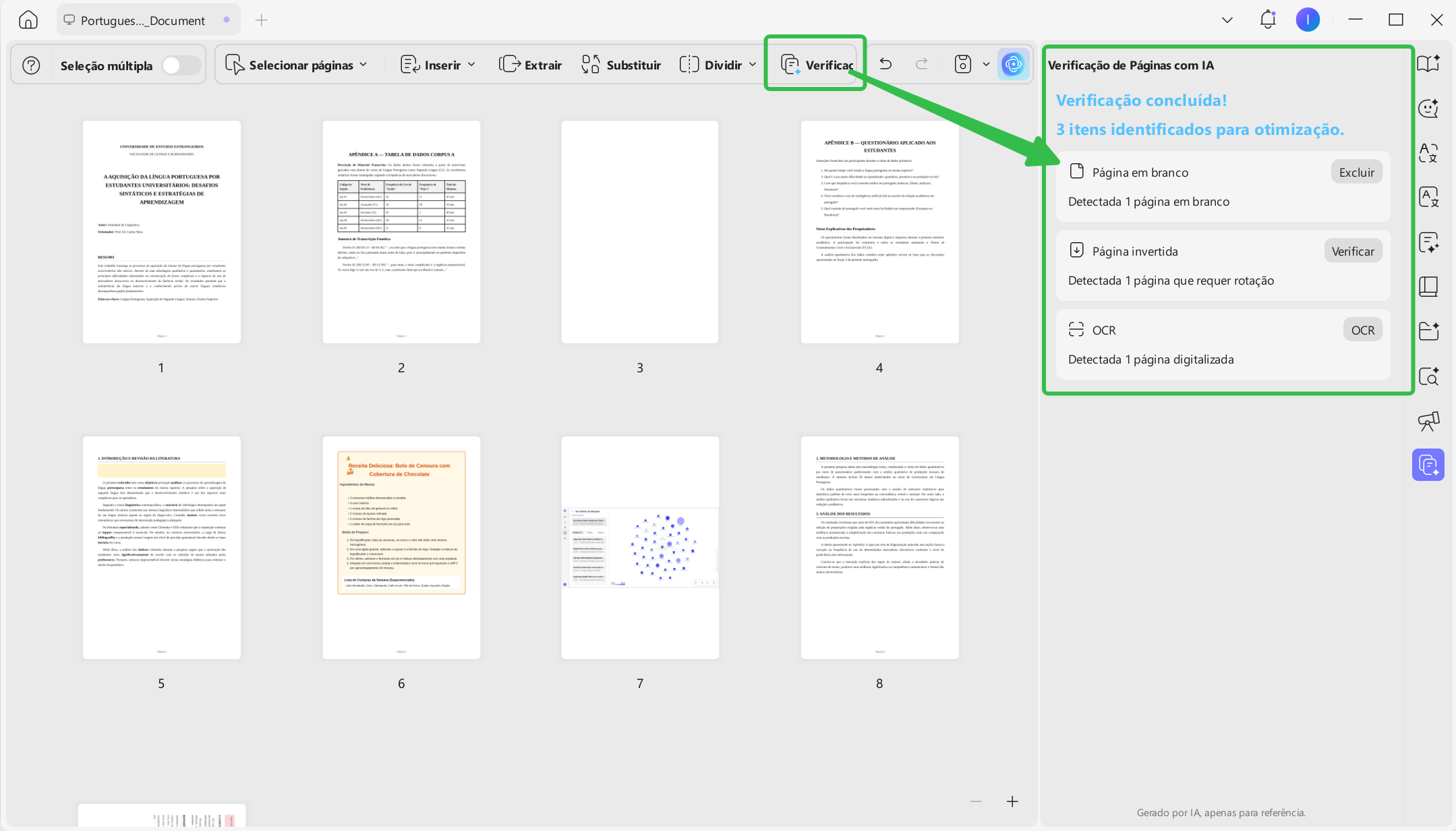This screenshot has height=831, width=1456.
Task: Run the OCR button in panel
Action: tap(1363, 330)
